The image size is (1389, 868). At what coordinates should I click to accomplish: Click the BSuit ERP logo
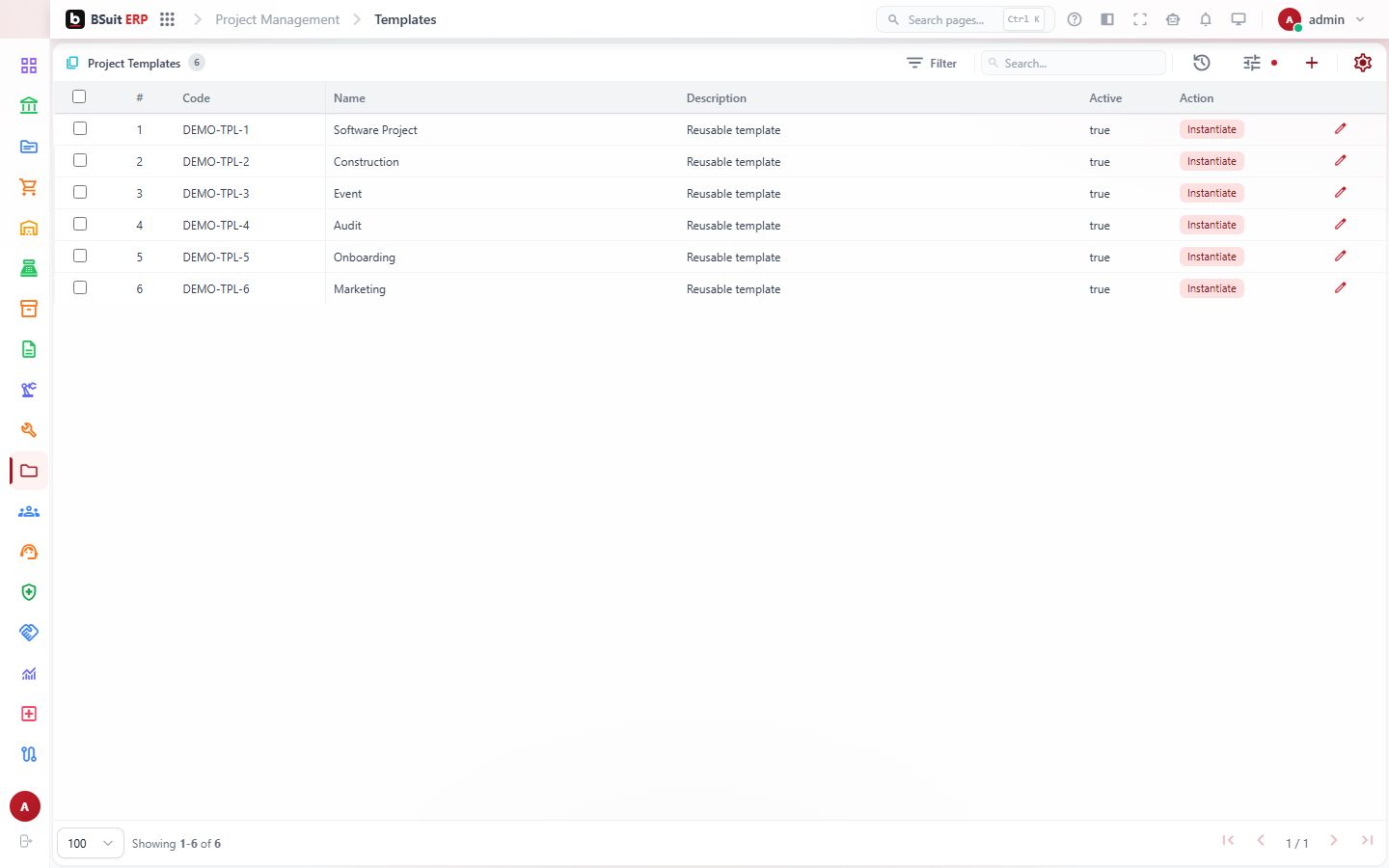pyautogui.click(x=107, y=19)
